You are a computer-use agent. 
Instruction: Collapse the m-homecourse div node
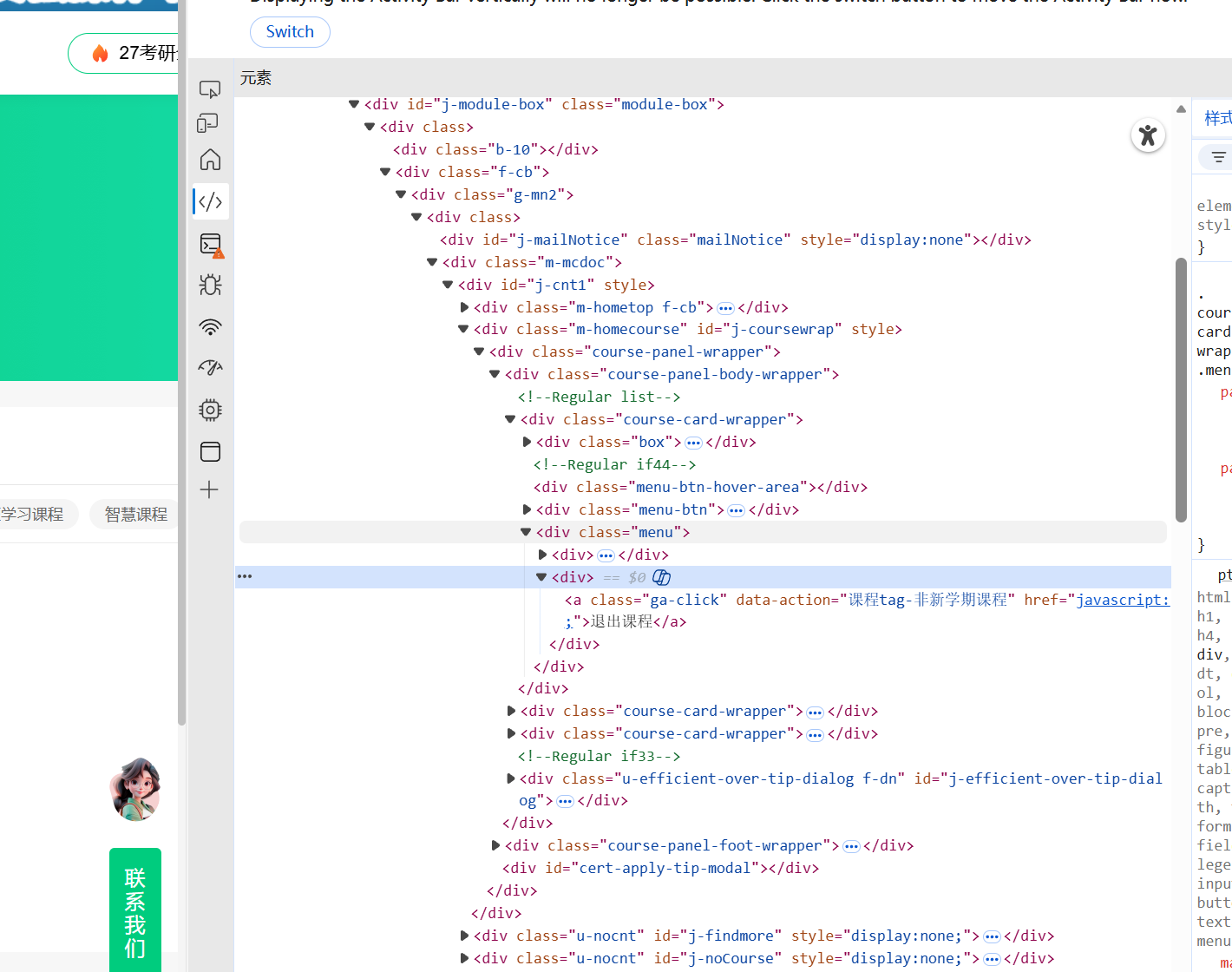463,329
